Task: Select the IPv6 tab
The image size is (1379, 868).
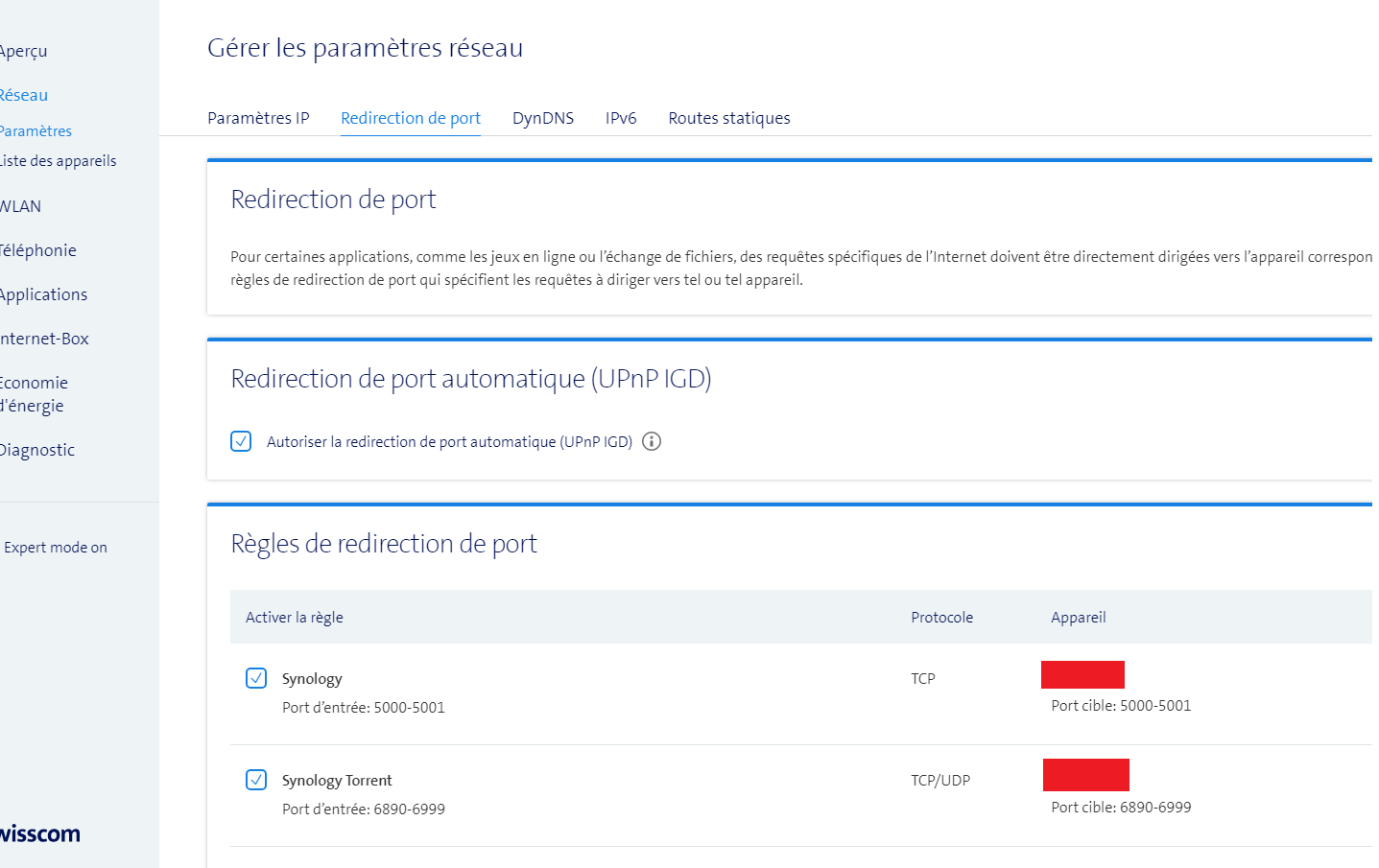Action: [x=621, y=118]
